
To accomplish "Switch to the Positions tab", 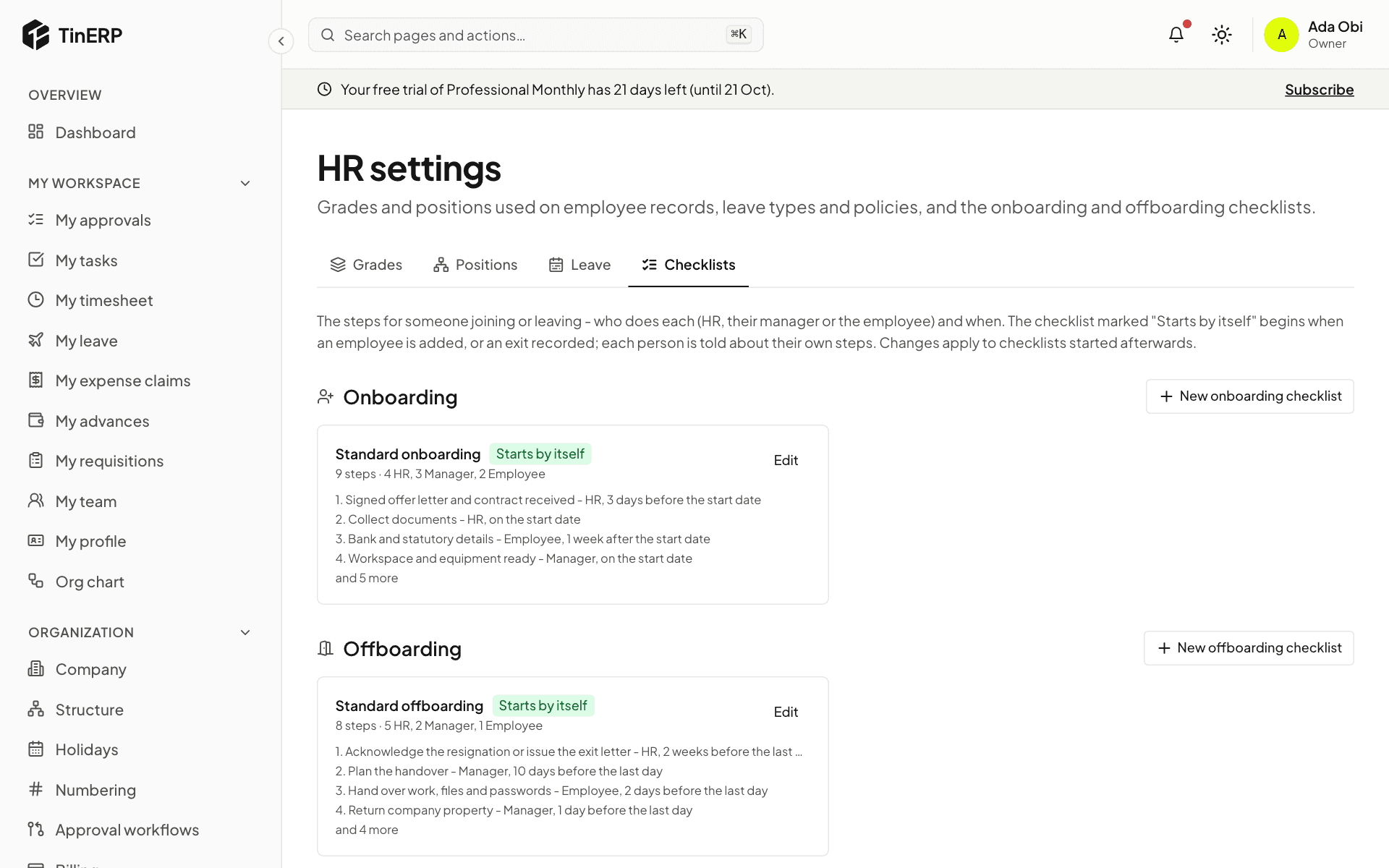I will (475, 265).
